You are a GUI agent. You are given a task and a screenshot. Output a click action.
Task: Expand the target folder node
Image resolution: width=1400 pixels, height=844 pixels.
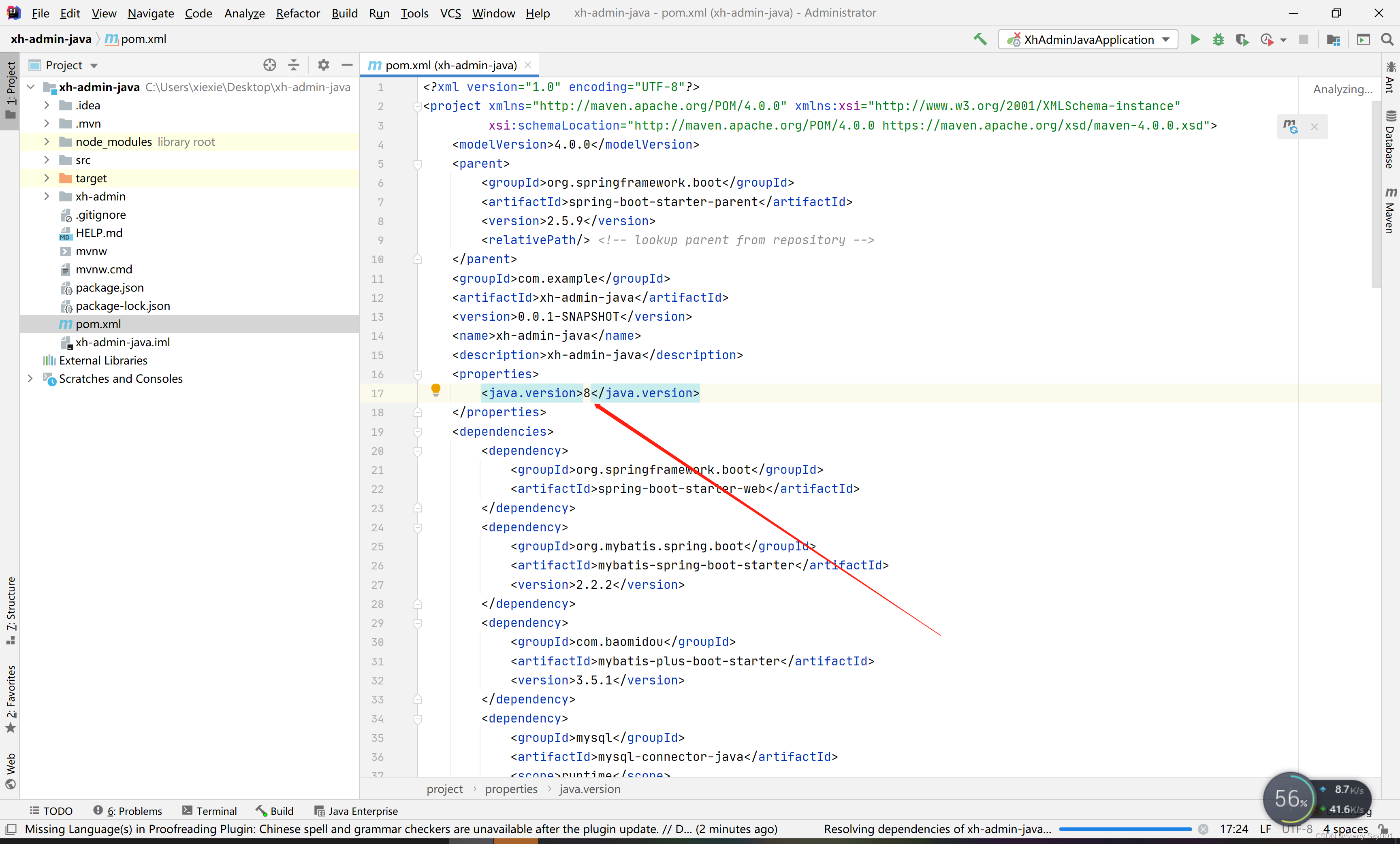point(47,178)
